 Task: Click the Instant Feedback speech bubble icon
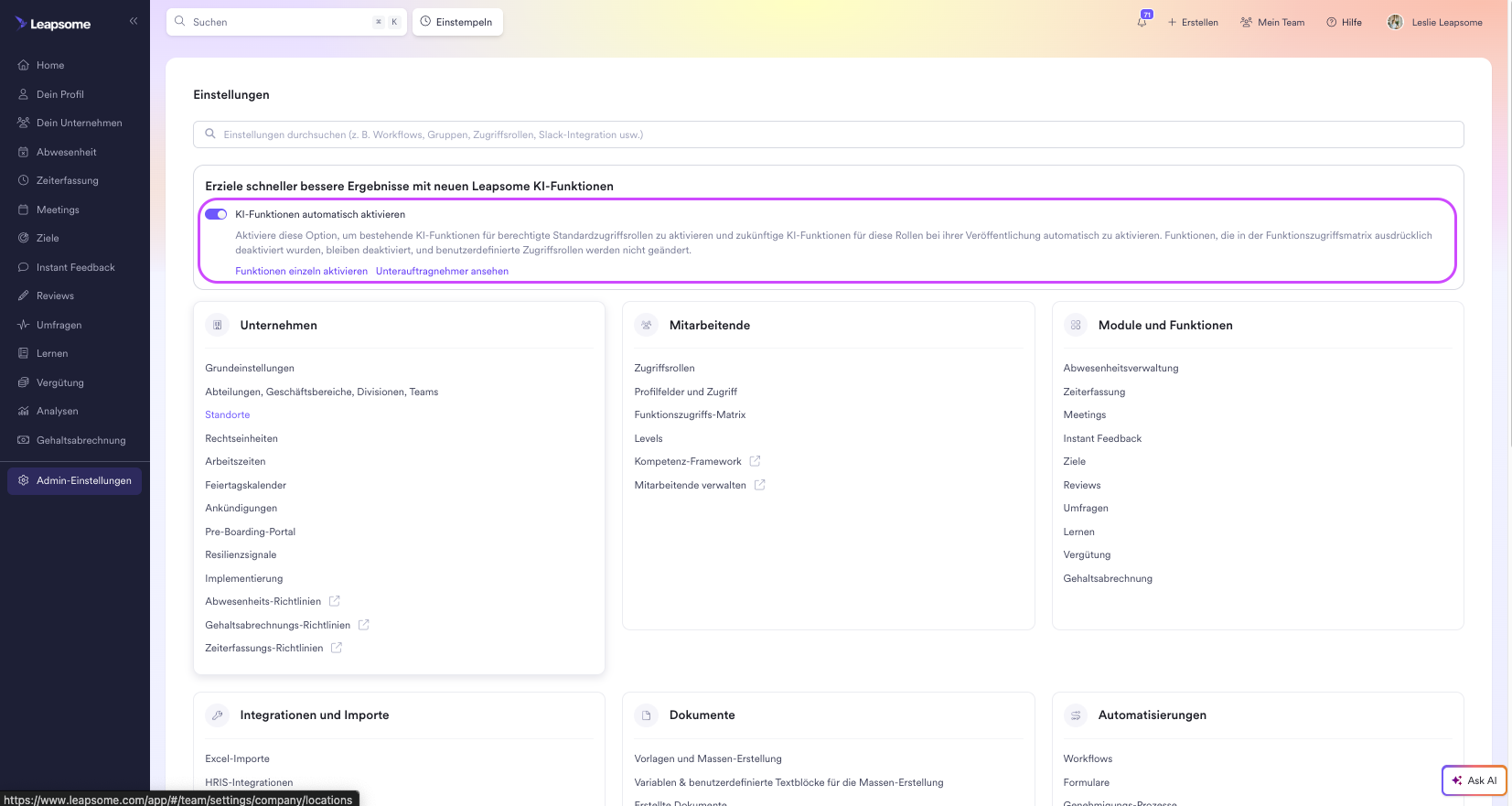pyautogui.click(x=24, y=267)
